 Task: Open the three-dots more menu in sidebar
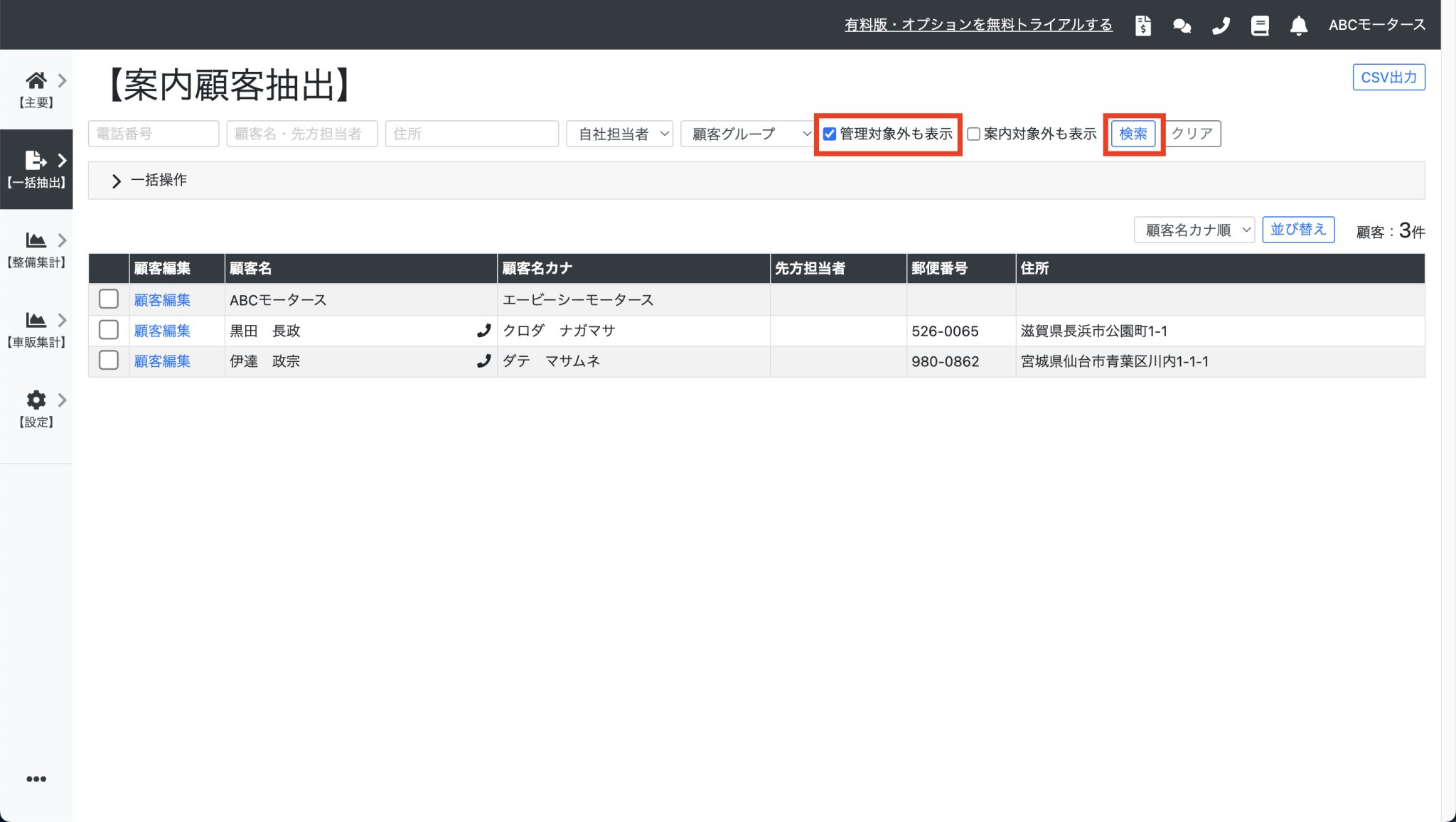[36, 779]
